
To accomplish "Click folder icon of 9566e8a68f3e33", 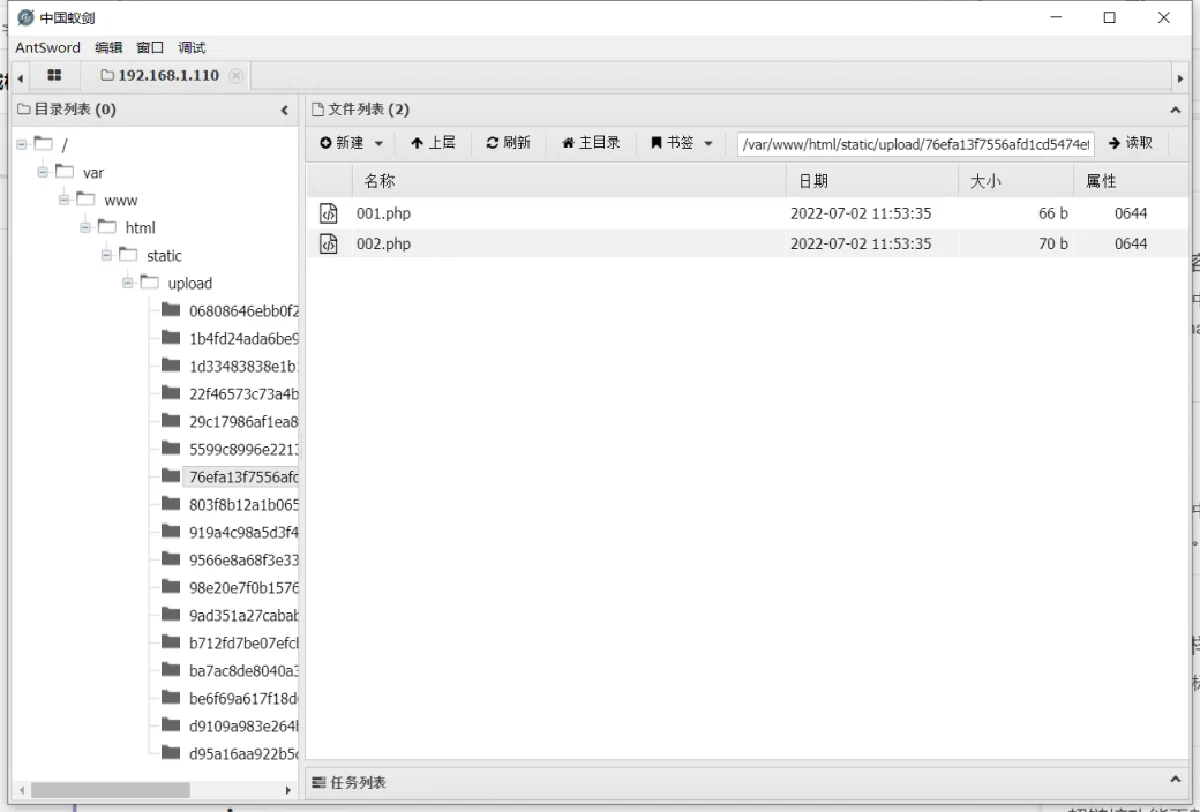I will [x=171, y=559].
